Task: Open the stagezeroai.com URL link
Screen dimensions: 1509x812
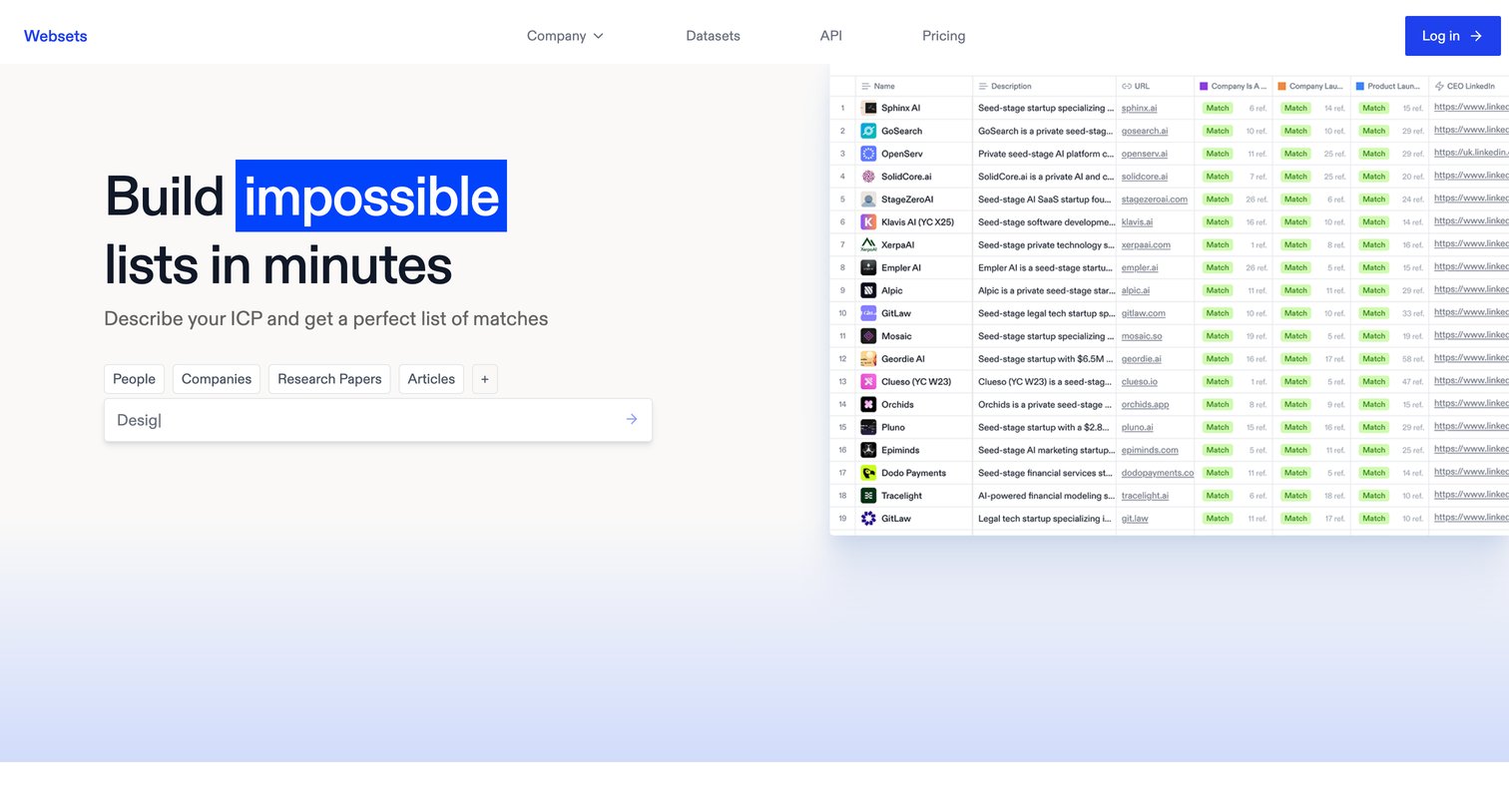Action: [x=1154, y=200]
